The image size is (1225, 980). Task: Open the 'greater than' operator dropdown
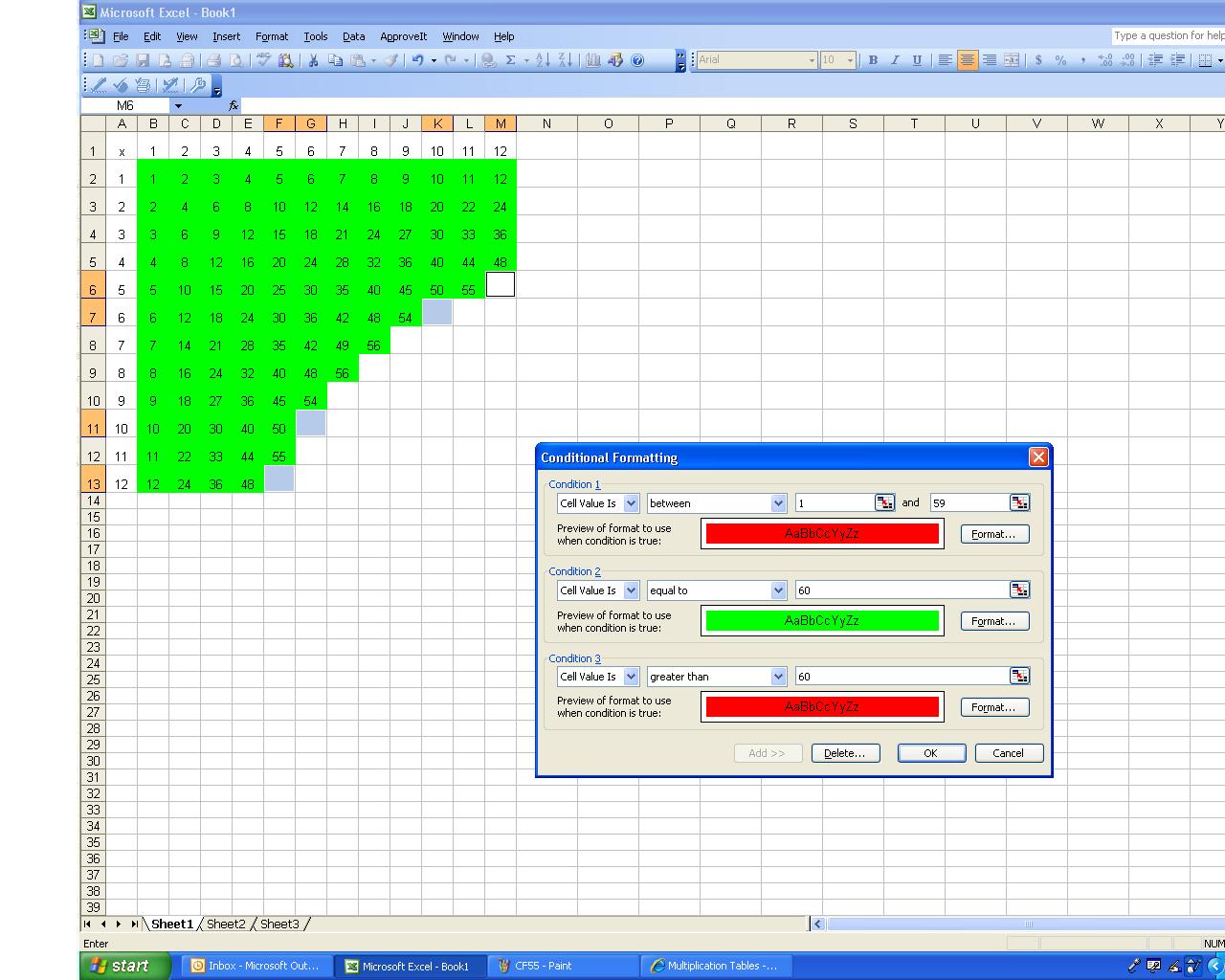point(778,677)
